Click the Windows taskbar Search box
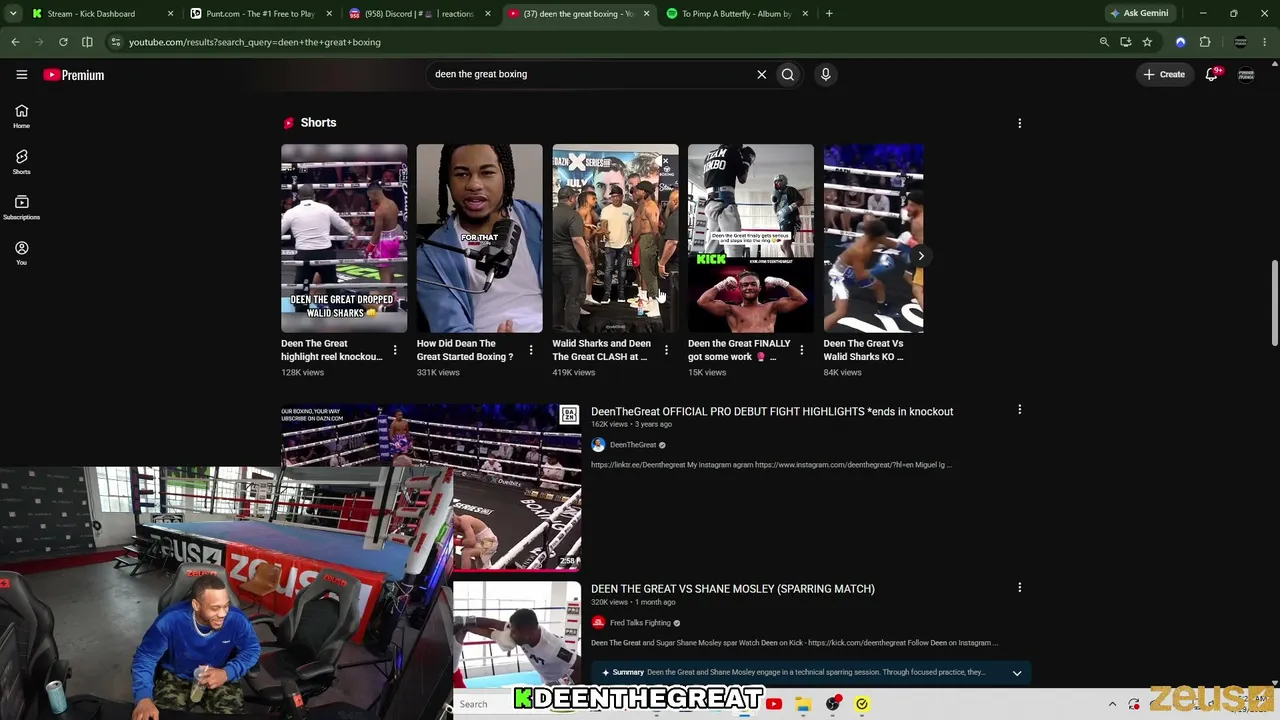Image resolution: width=1280 pixels, height=720 pixels. (x=483, y=704)
